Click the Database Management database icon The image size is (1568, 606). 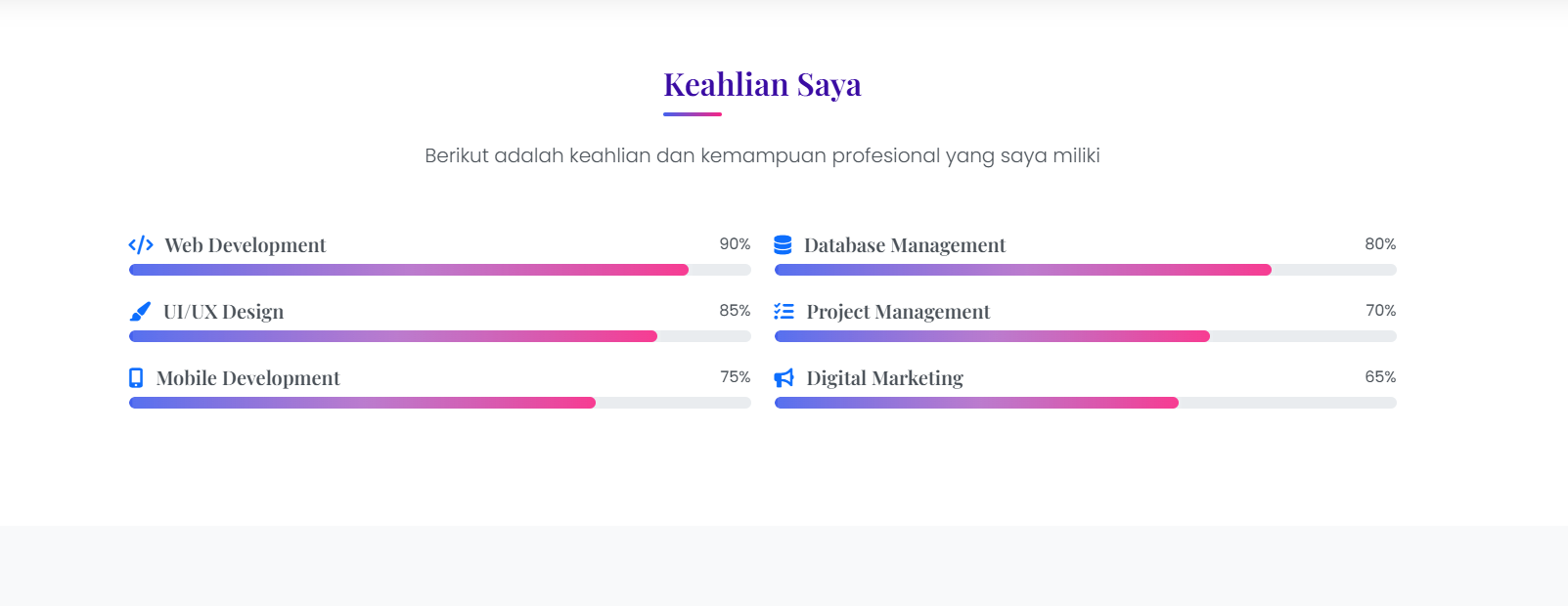pos(783,244)
